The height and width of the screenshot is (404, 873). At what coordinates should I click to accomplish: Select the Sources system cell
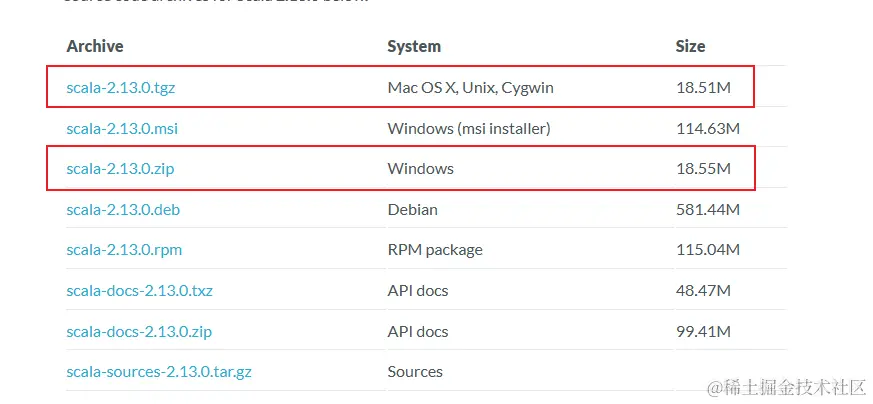coord(415,372)
